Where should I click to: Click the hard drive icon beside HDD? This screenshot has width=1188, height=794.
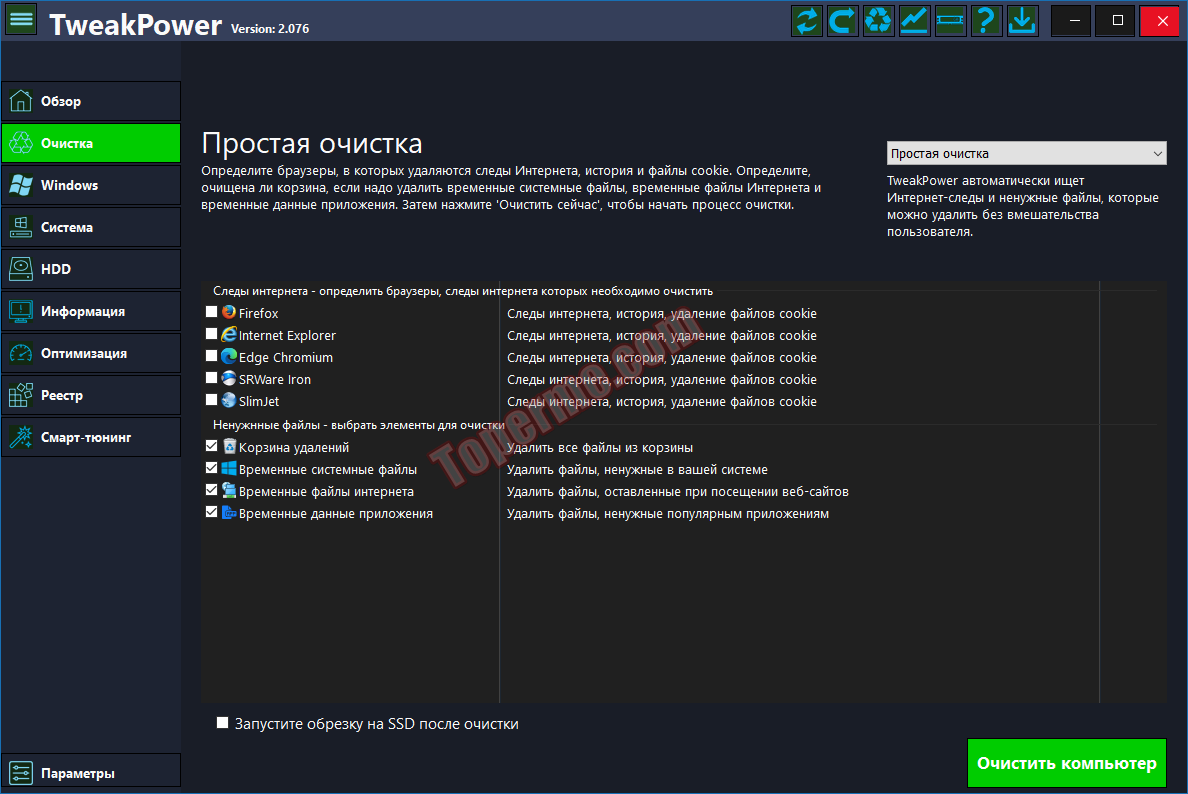pyautogui.click(x=21, y=269)
